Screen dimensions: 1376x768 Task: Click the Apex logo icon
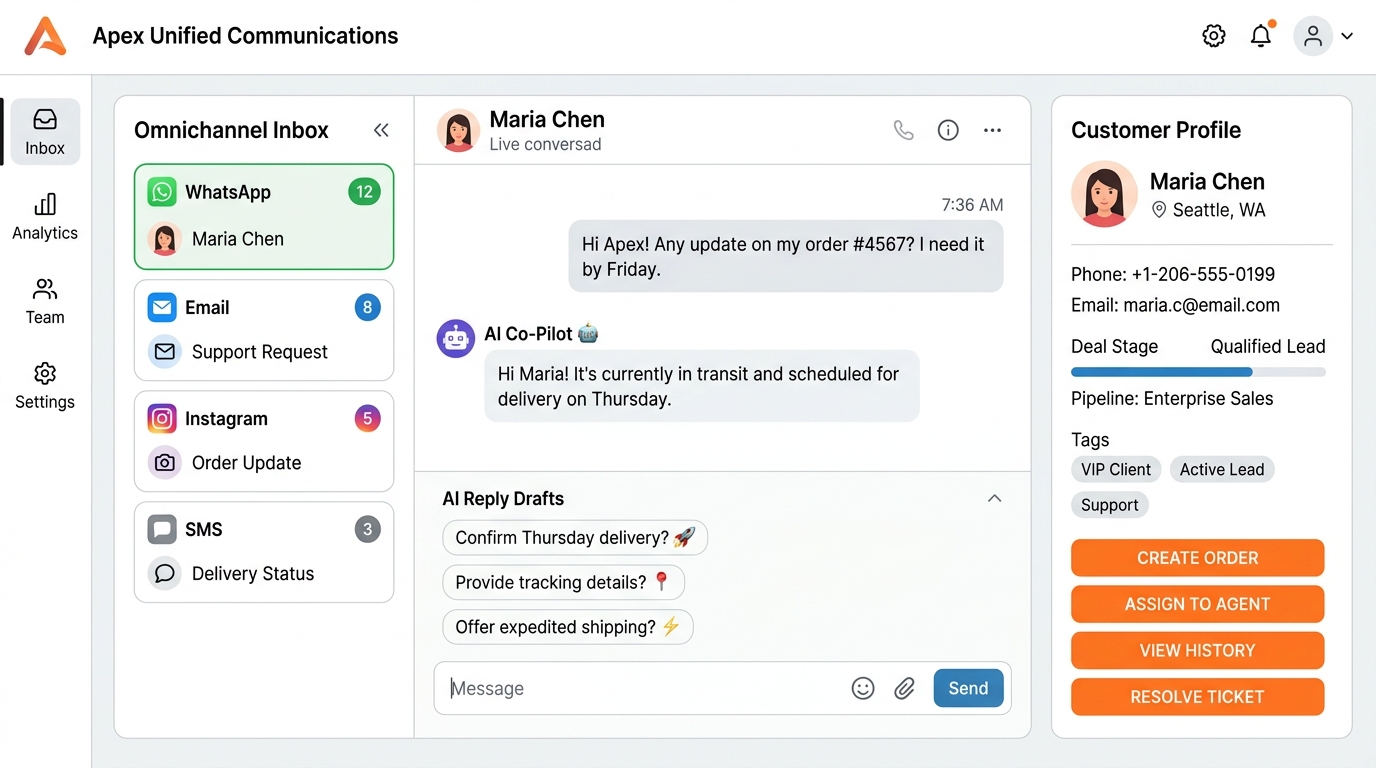pos(46,36)
